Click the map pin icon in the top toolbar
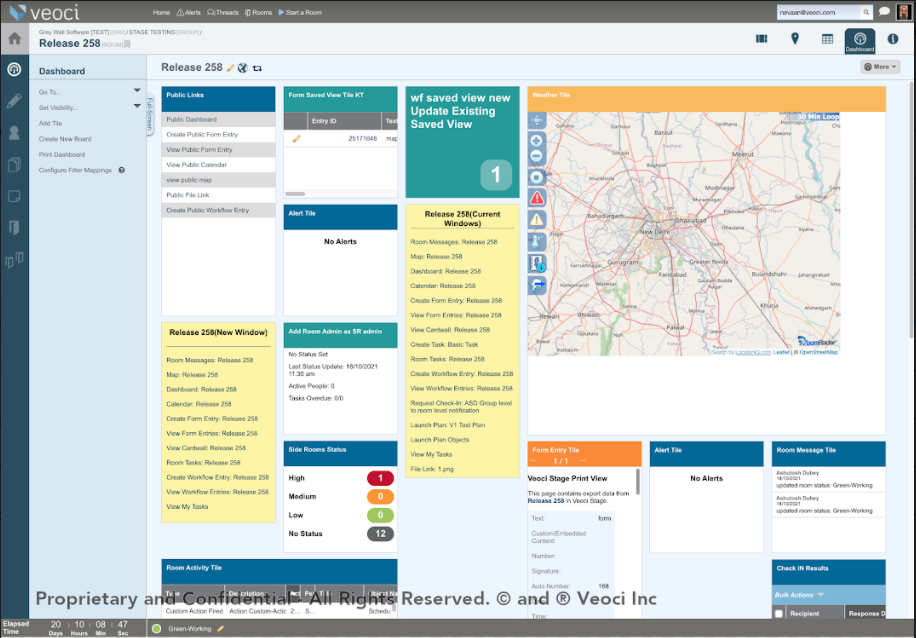 (x=795, y=39)
